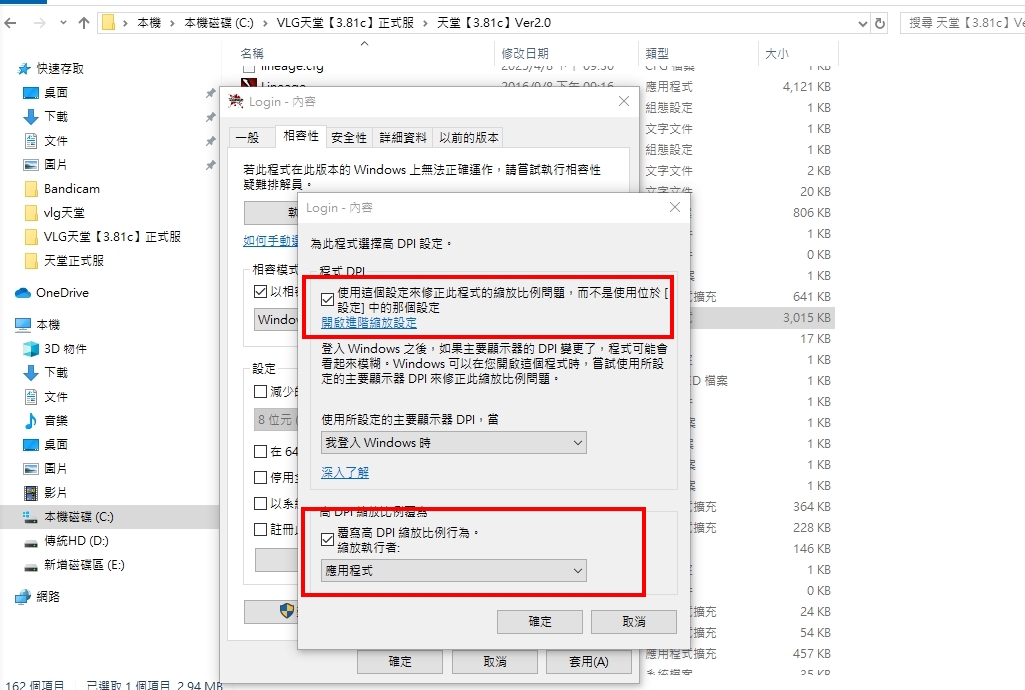Click the 本機 computer icon in sidebar
The image size is (1025, 690).
[x=23, y=325]
